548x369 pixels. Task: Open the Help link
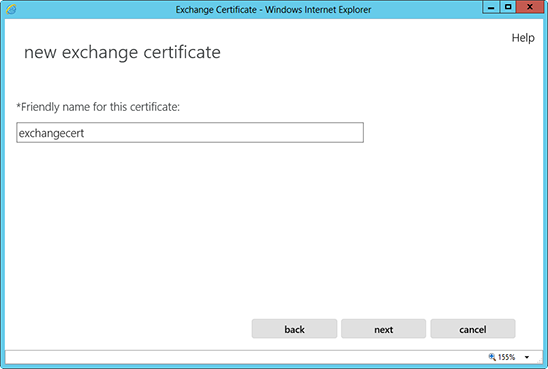click(523, 38)
